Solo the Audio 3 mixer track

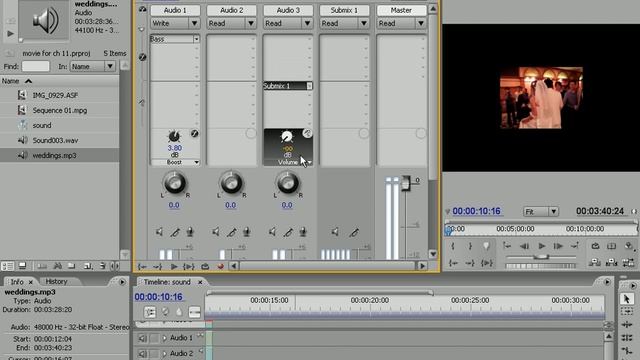click(x=287, y=232)
